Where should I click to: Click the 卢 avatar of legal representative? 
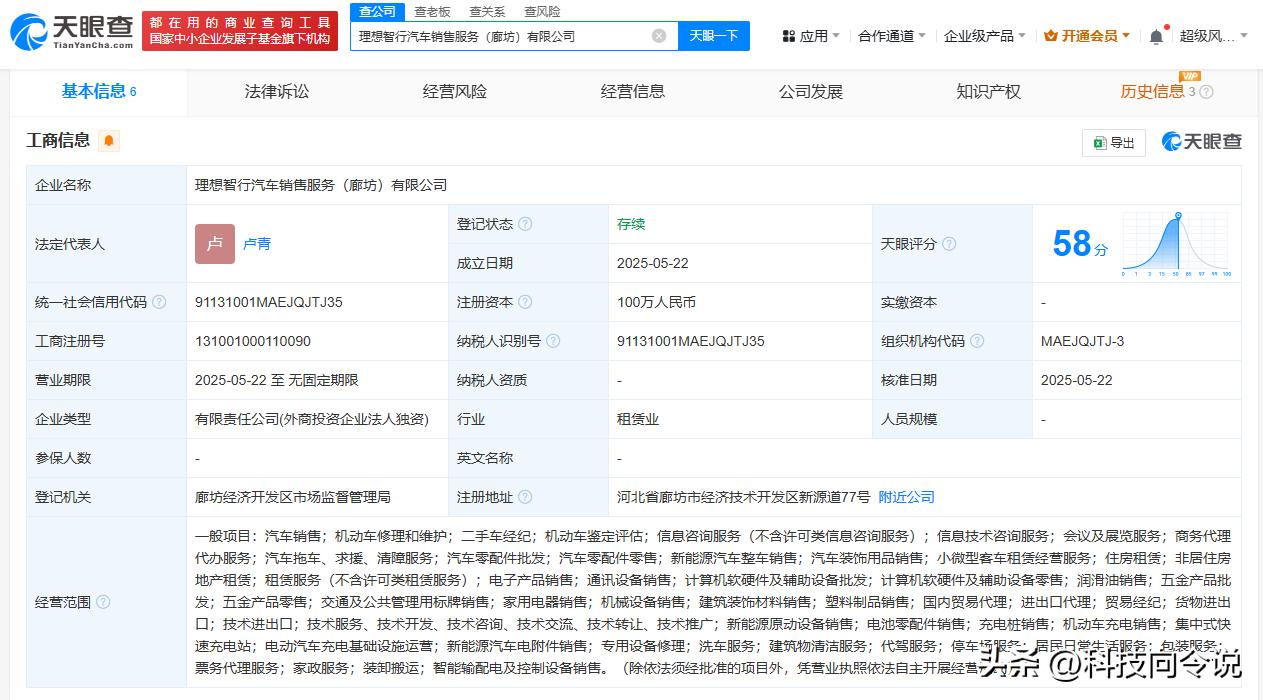(x=215, y=244)
